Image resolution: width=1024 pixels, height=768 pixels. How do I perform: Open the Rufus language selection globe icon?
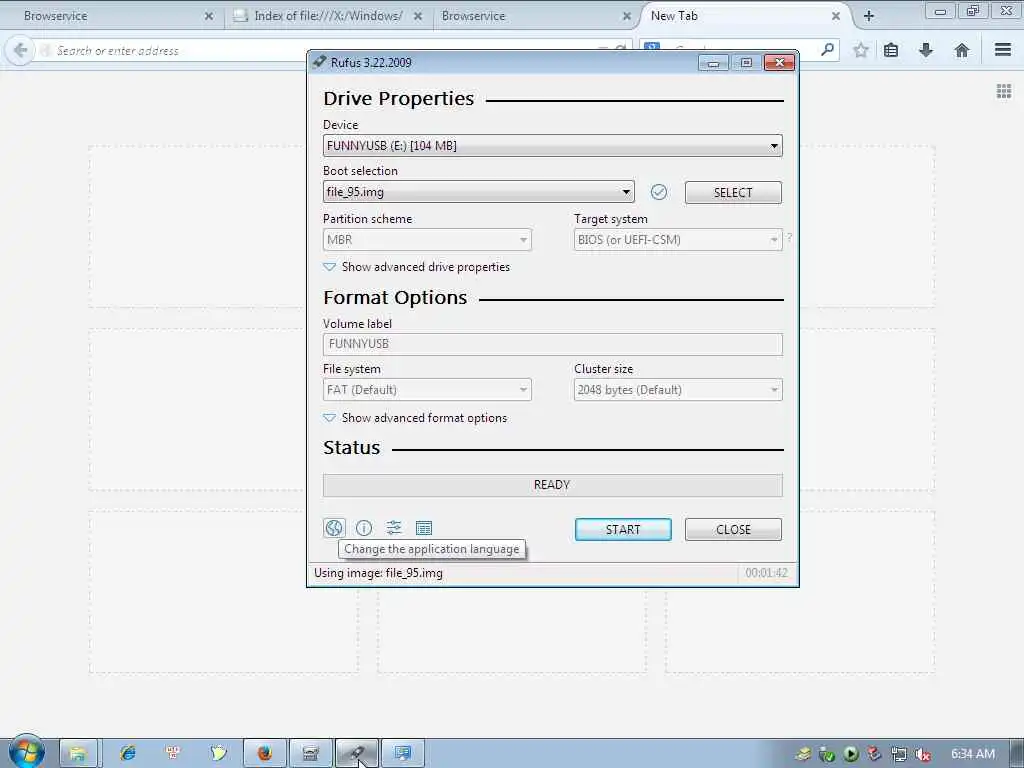[334, 528]
